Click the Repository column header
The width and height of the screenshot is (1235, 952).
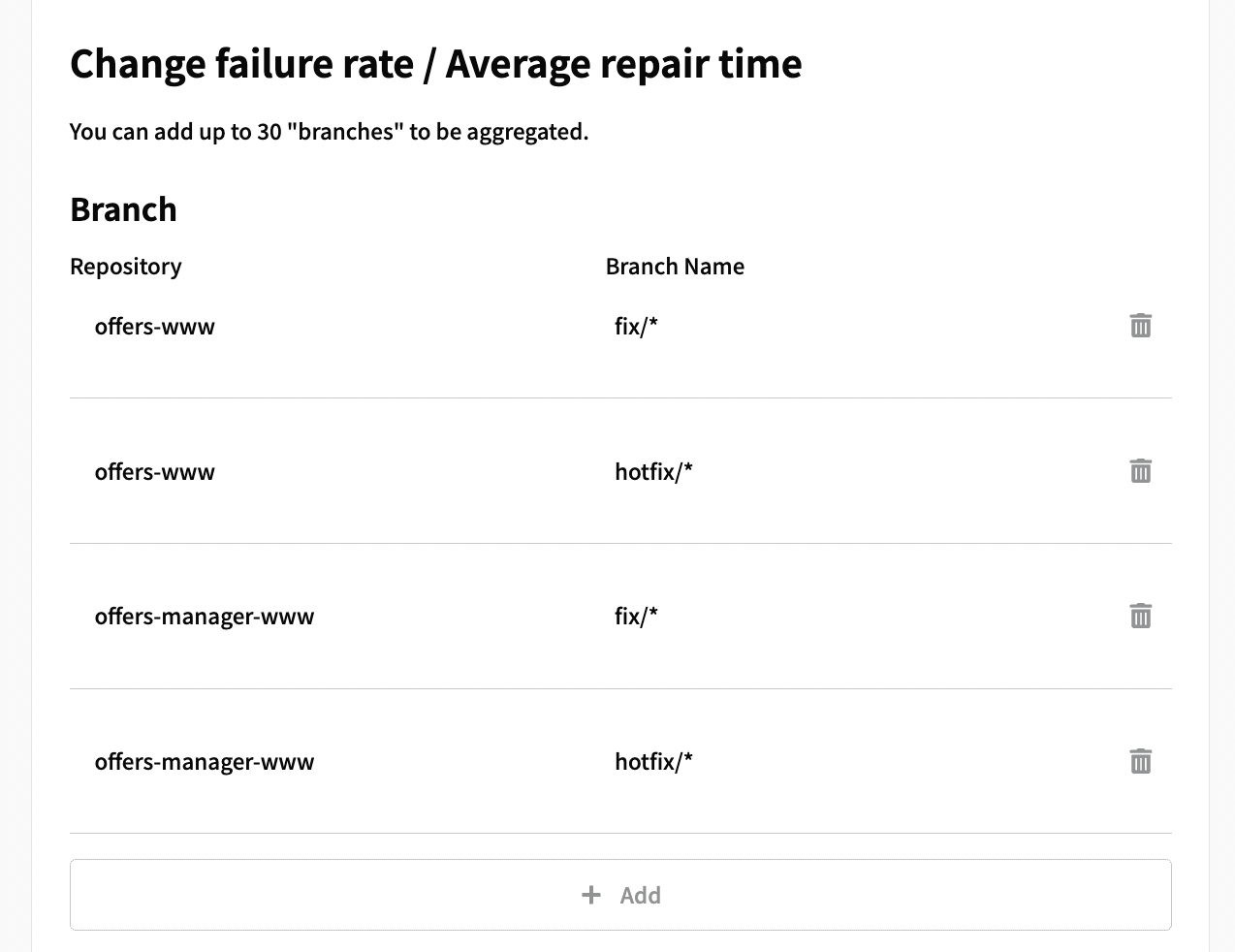(x=126, y=267)
